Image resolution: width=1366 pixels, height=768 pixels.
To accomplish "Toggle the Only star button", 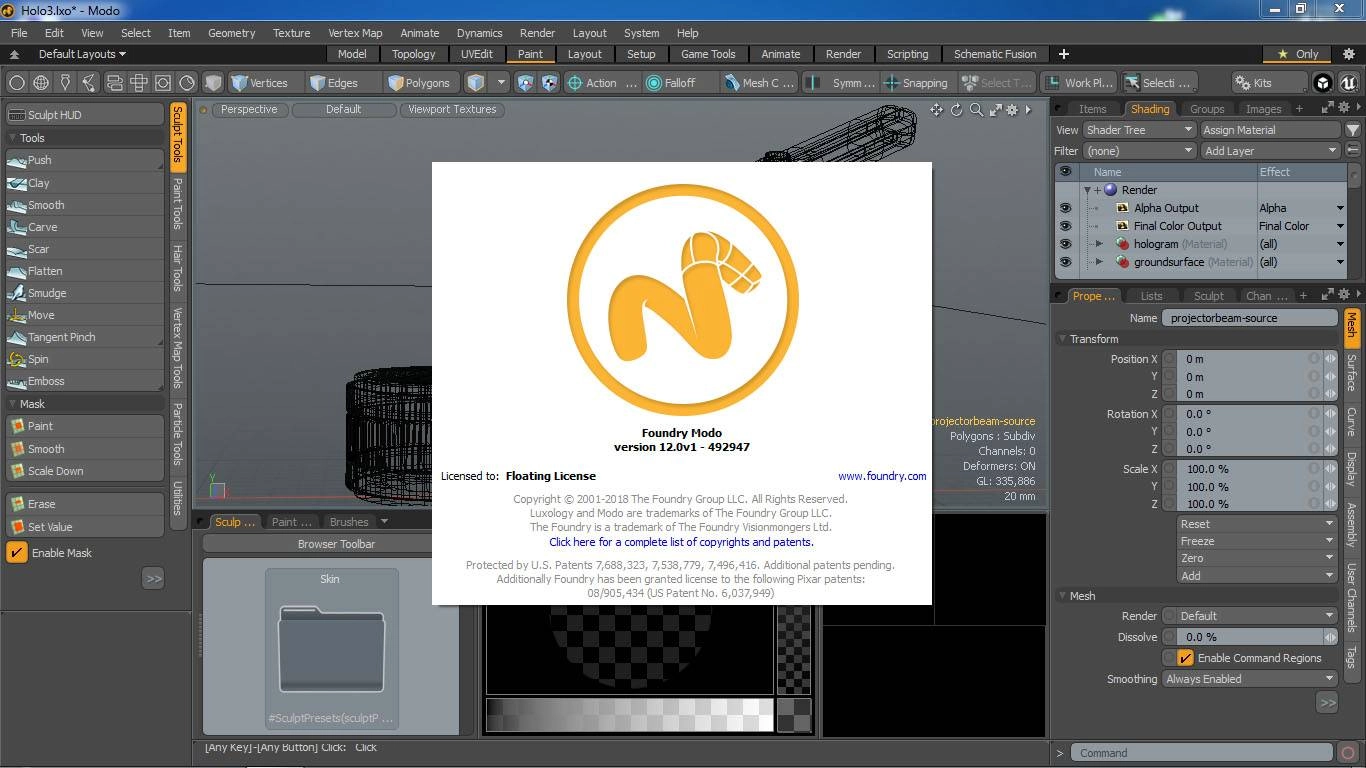I will pos(1298,54).
